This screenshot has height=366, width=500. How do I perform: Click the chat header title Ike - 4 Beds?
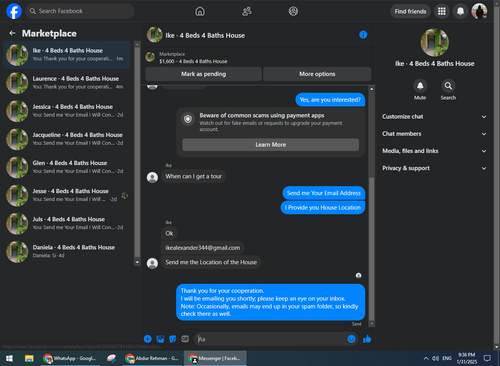coord(205,35)
